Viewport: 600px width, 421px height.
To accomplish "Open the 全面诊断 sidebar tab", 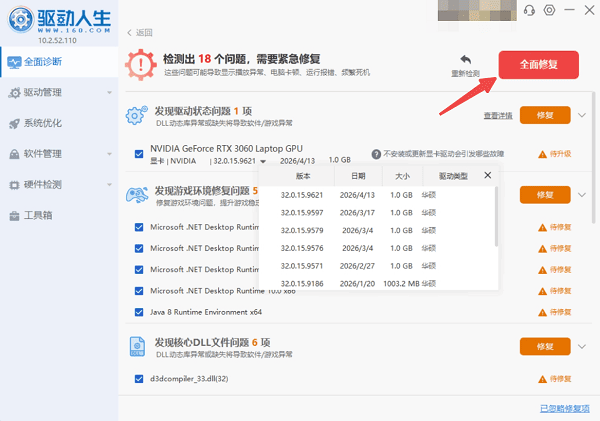I will (x=59, y=62).
